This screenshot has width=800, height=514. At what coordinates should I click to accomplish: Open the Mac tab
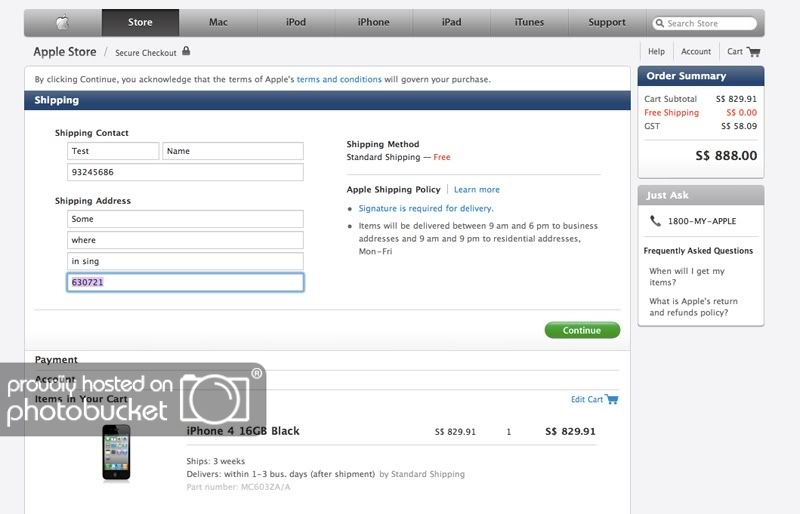click(218, 22)
